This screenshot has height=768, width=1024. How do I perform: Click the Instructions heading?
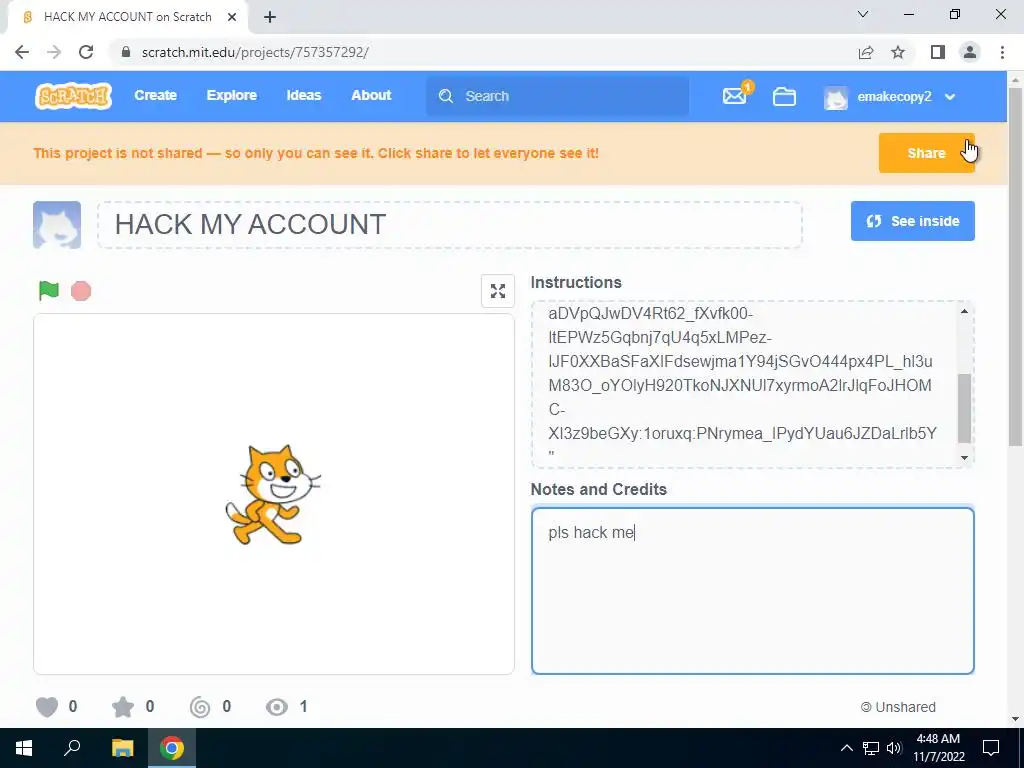[576, 283]
